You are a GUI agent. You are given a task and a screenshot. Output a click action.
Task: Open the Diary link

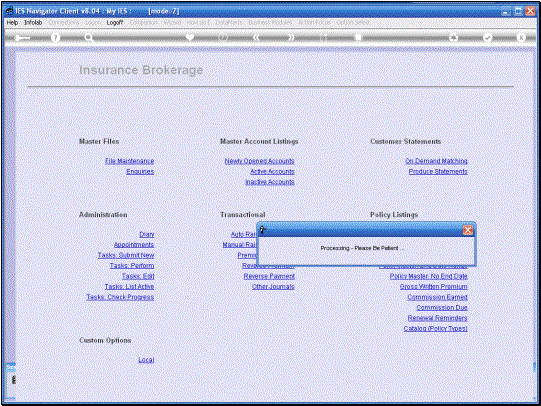click(147, 234)
